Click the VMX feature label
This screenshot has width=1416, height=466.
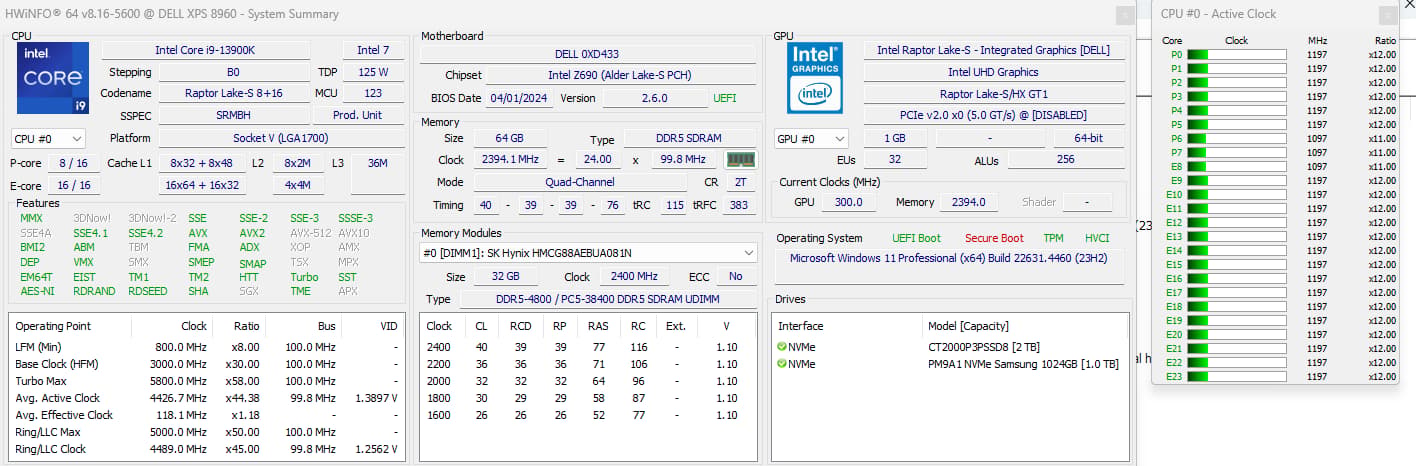84,262
